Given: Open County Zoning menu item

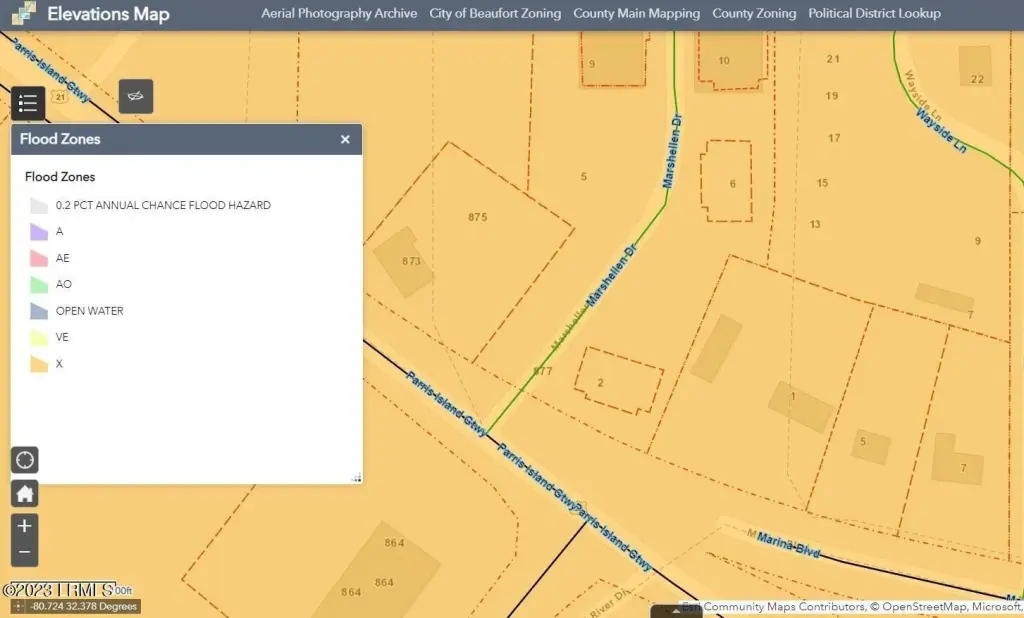Looking at the screenshot, I should point(754,13).
